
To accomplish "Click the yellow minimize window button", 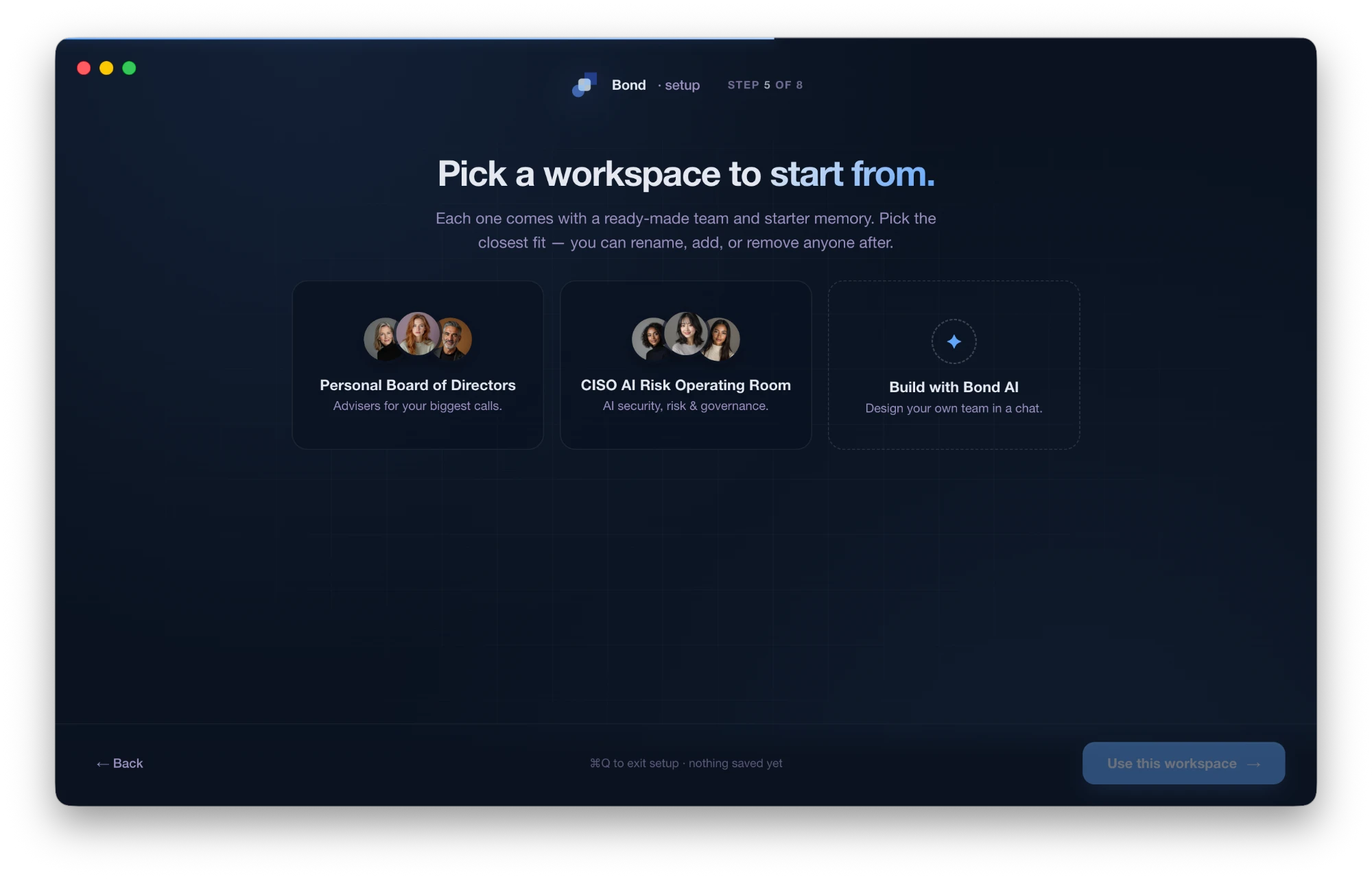I will [106, 68].
